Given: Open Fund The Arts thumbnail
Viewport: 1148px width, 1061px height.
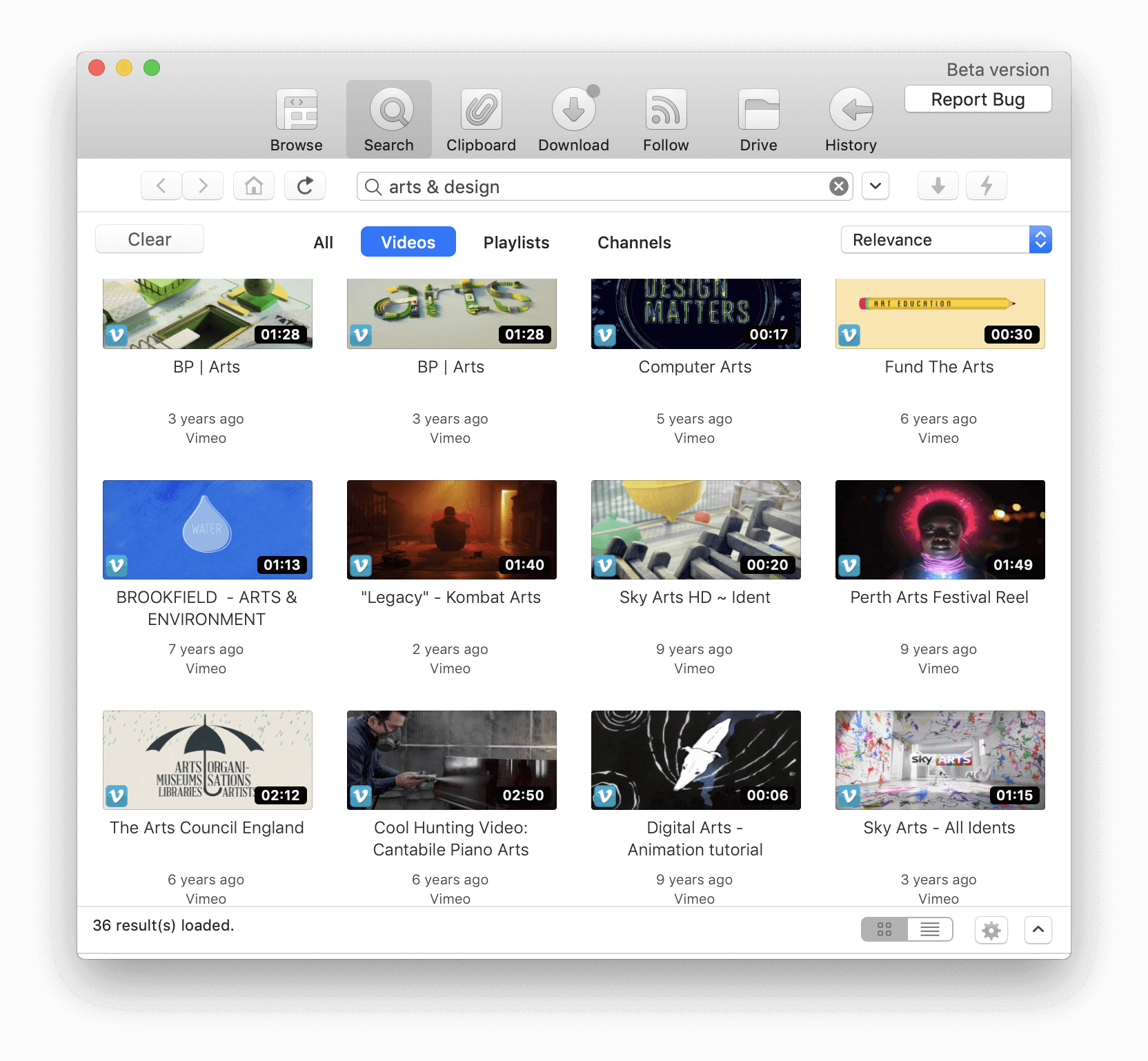Looking at the screenshot, I should tap(940, 314).
